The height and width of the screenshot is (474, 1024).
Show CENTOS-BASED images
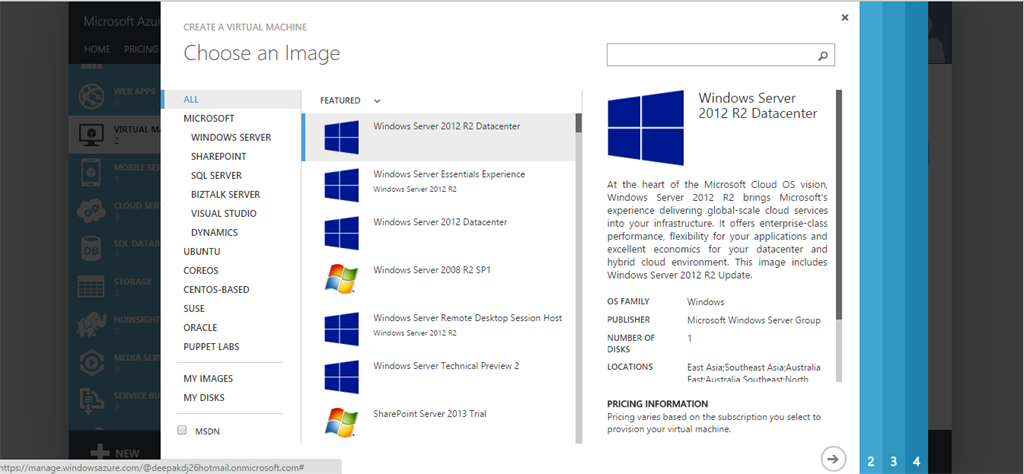[x=216, y=289]
